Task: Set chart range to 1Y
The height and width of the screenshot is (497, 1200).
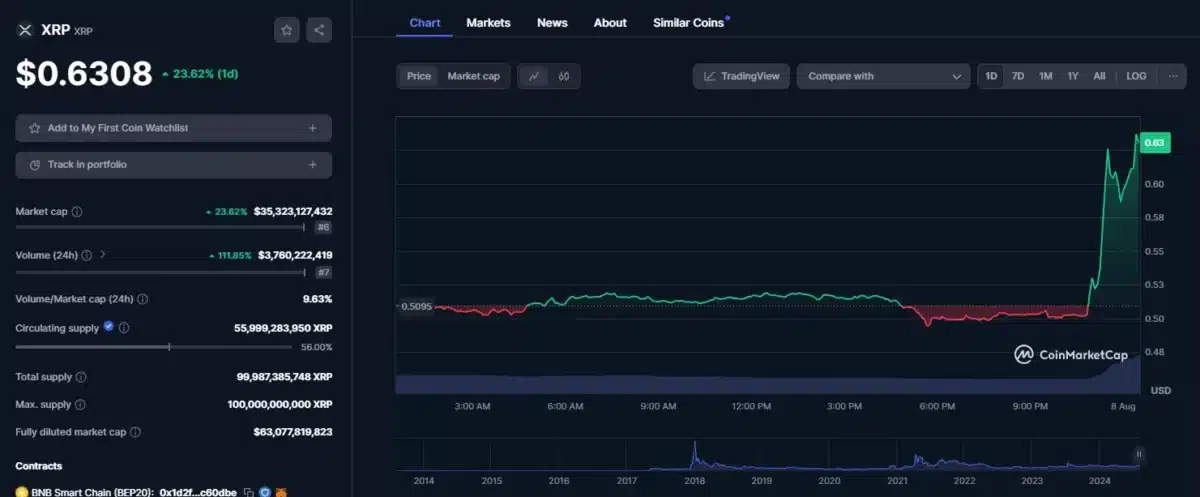Action: tap(1073, 76)
